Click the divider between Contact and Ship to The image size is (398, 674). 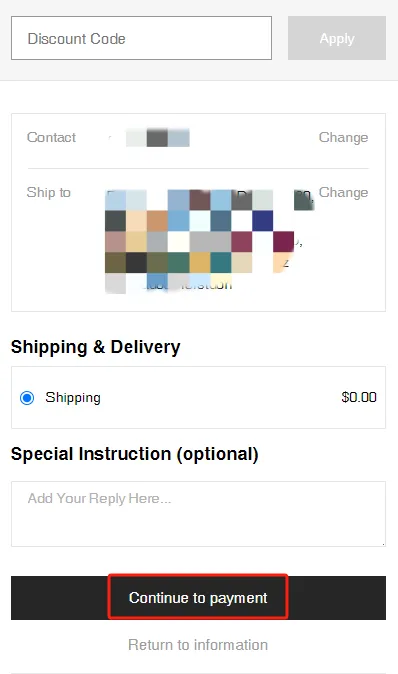pos(198,168)
